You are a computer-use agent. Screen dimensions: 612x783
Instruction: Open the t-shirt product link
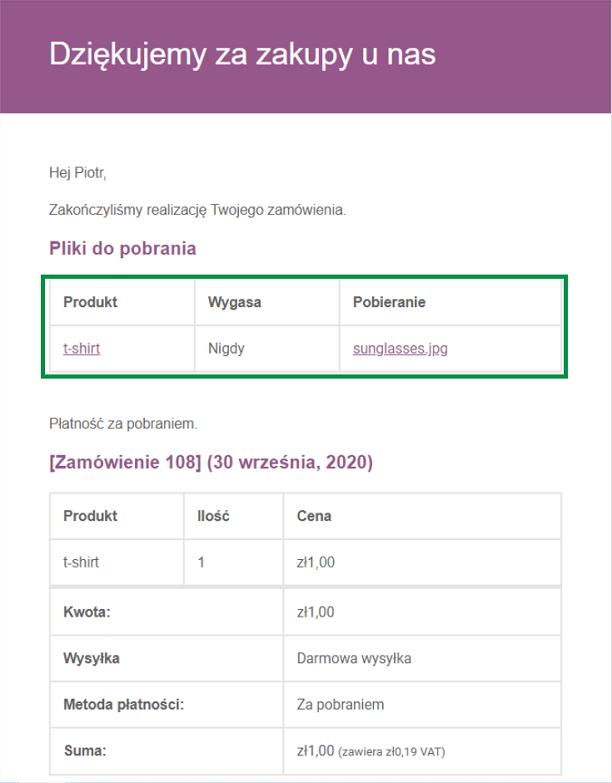pos(81,348)
